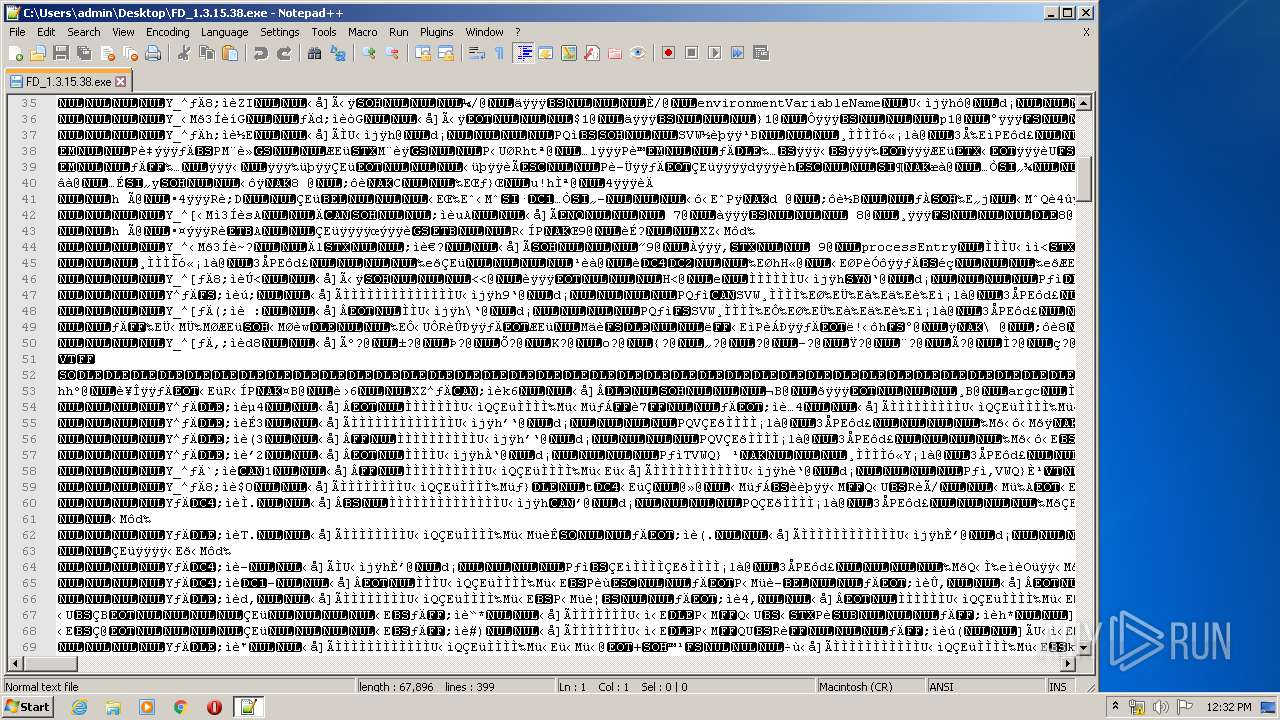Open the Window menu
1280x720 pixels.
[485, 32]
